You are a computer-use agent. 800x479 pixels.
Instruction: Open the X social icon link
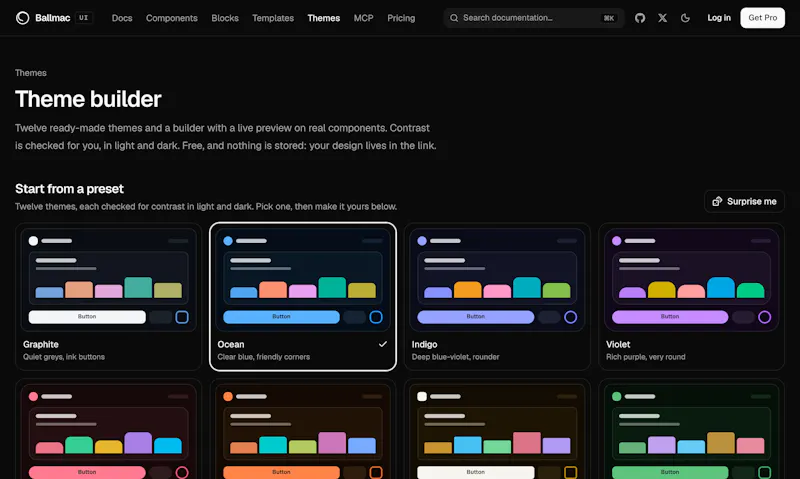(662, 18)
